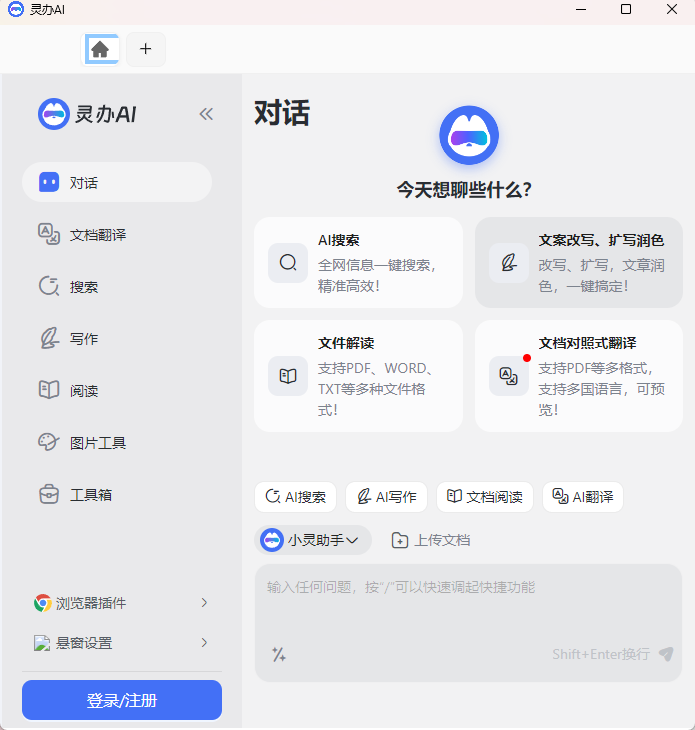Focus the question input field
Screen dimensions: 695x730
coord(468,623)
